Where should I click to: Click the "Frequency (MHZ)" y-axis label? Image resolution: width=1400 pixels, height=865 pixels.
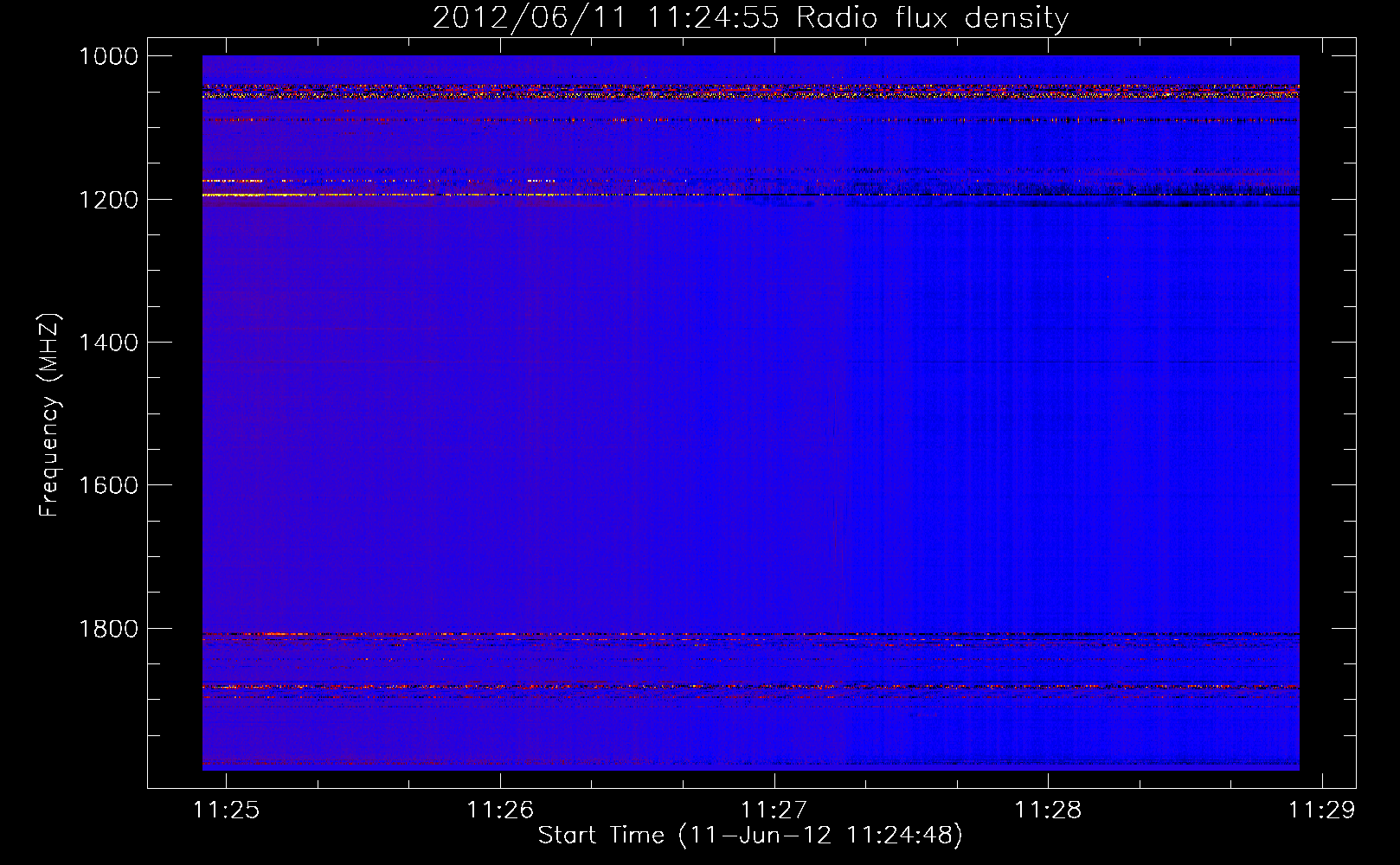49,414
